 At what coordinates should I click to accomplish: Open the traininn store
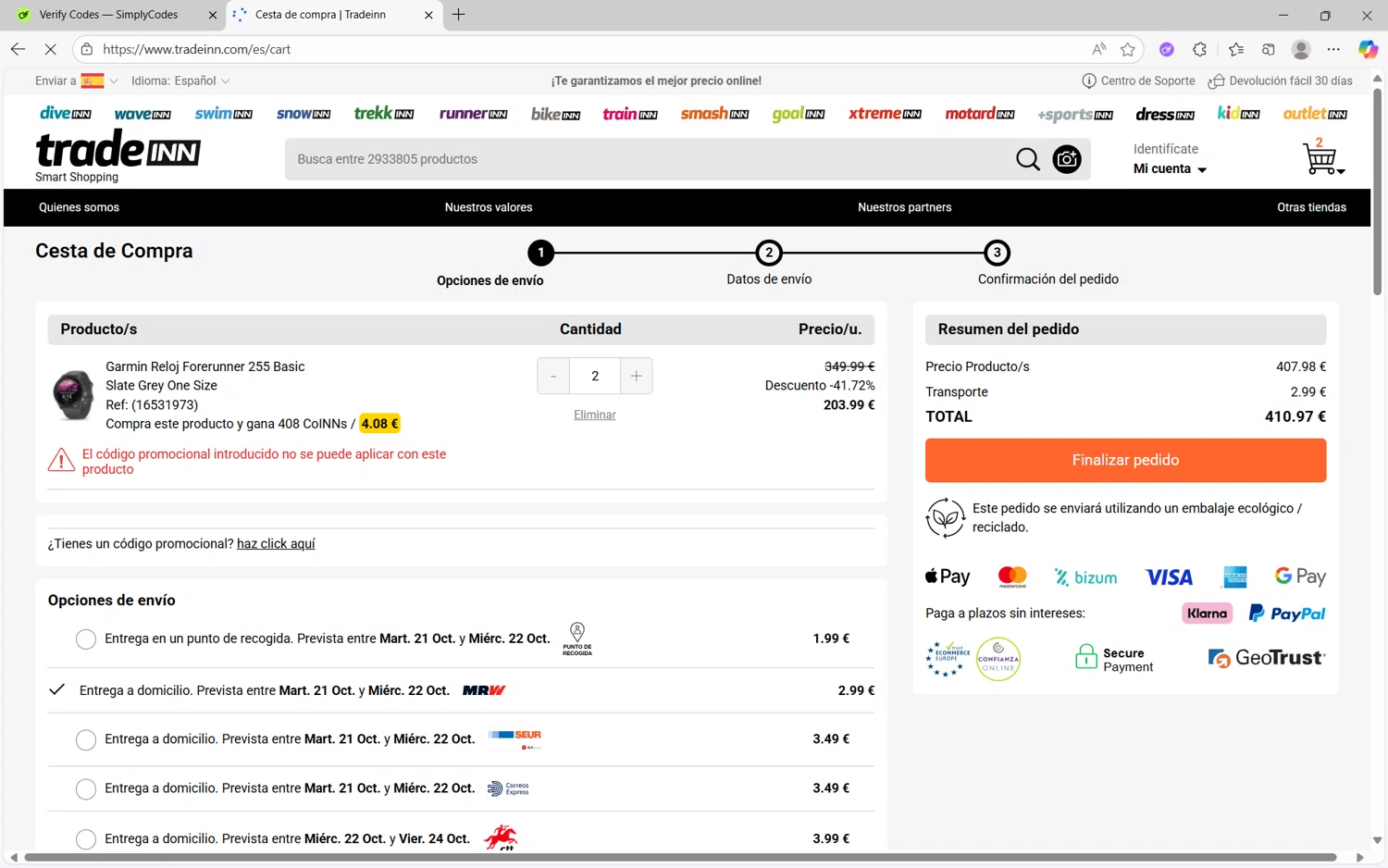[x=630, y=114]
